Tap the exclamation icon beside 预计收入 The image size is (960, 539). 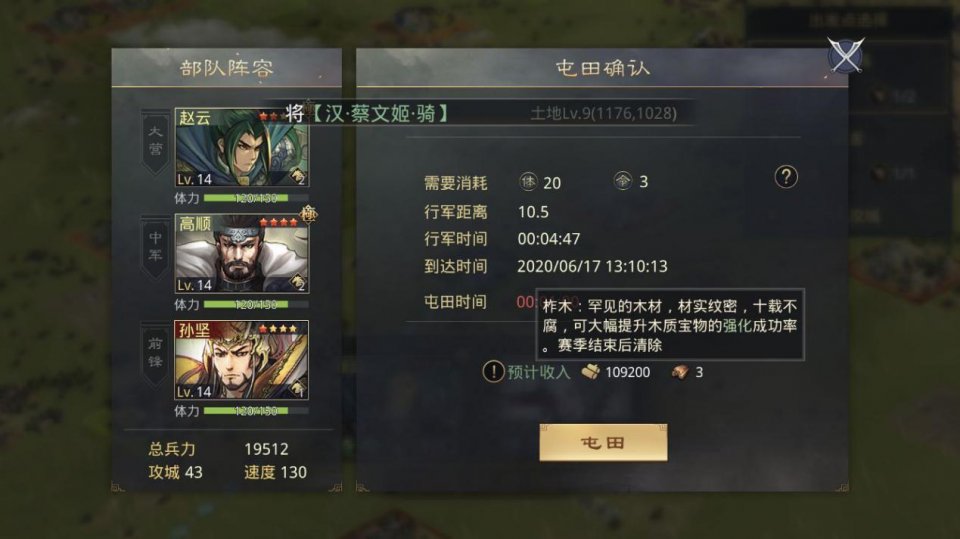pyautogui.click(x=493, y=371)
